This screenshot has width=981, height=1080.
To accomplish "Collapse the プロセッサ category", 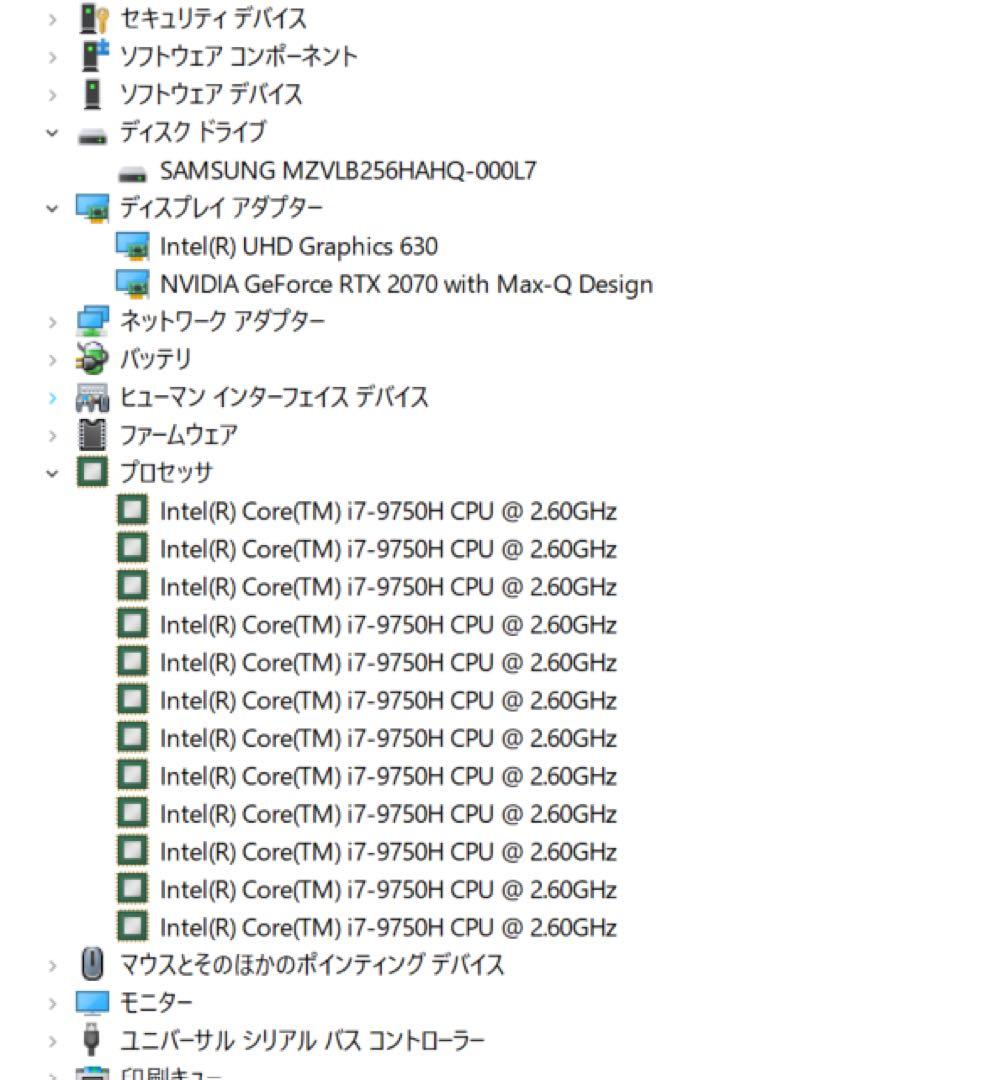I will [52, 472].
